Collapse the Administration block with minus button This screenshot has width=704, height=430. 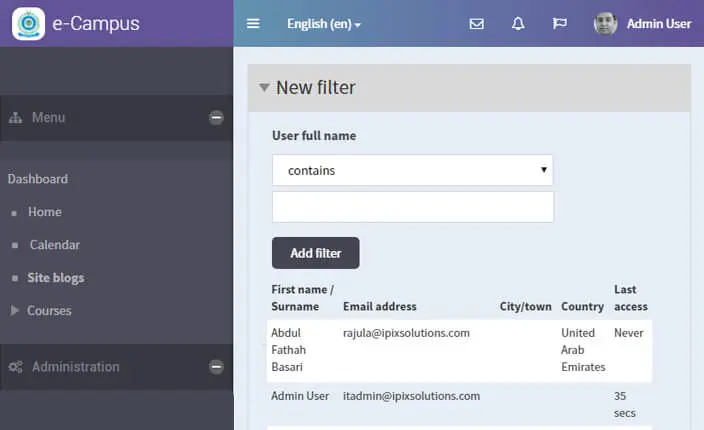pos(216,367)
